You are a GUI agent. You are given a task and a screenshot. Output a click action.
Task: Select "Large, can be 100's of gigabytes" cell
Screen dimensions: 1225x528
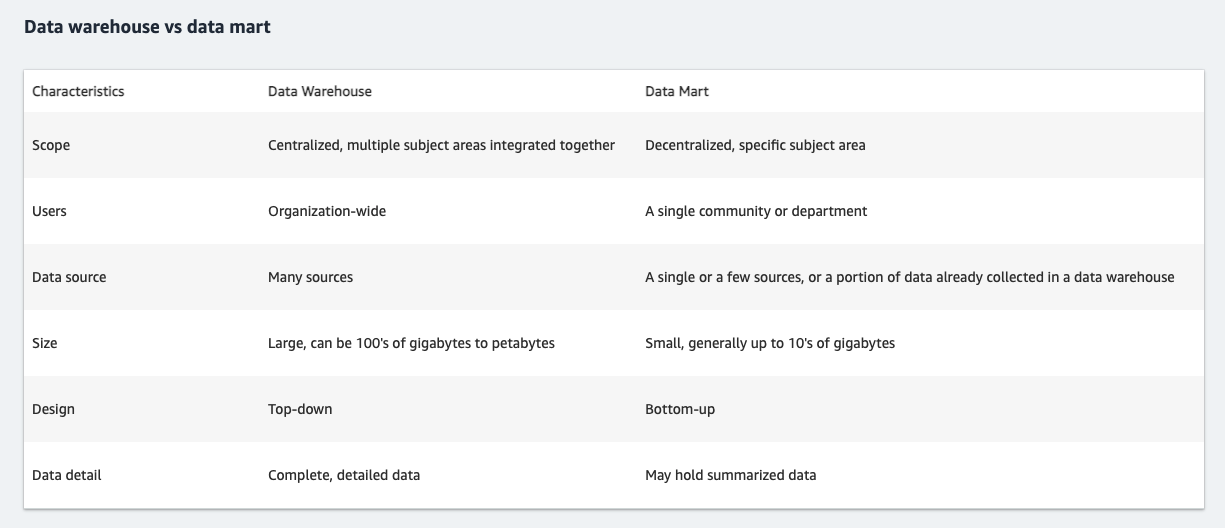pos(411,343)
